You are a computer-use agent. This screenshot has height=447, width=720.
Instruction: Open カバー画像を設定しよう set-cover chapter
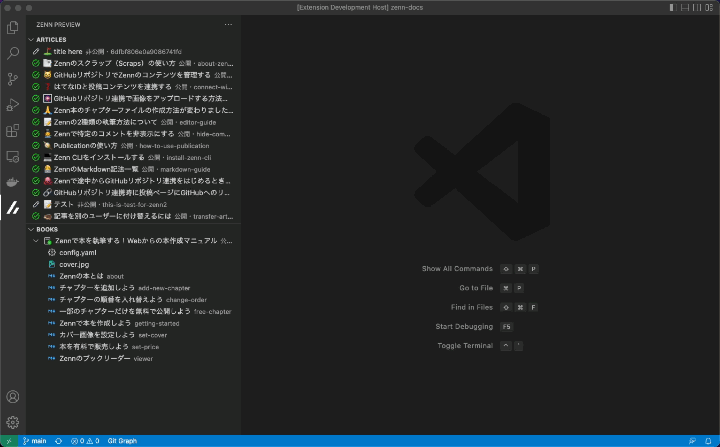tap(134, 335)
